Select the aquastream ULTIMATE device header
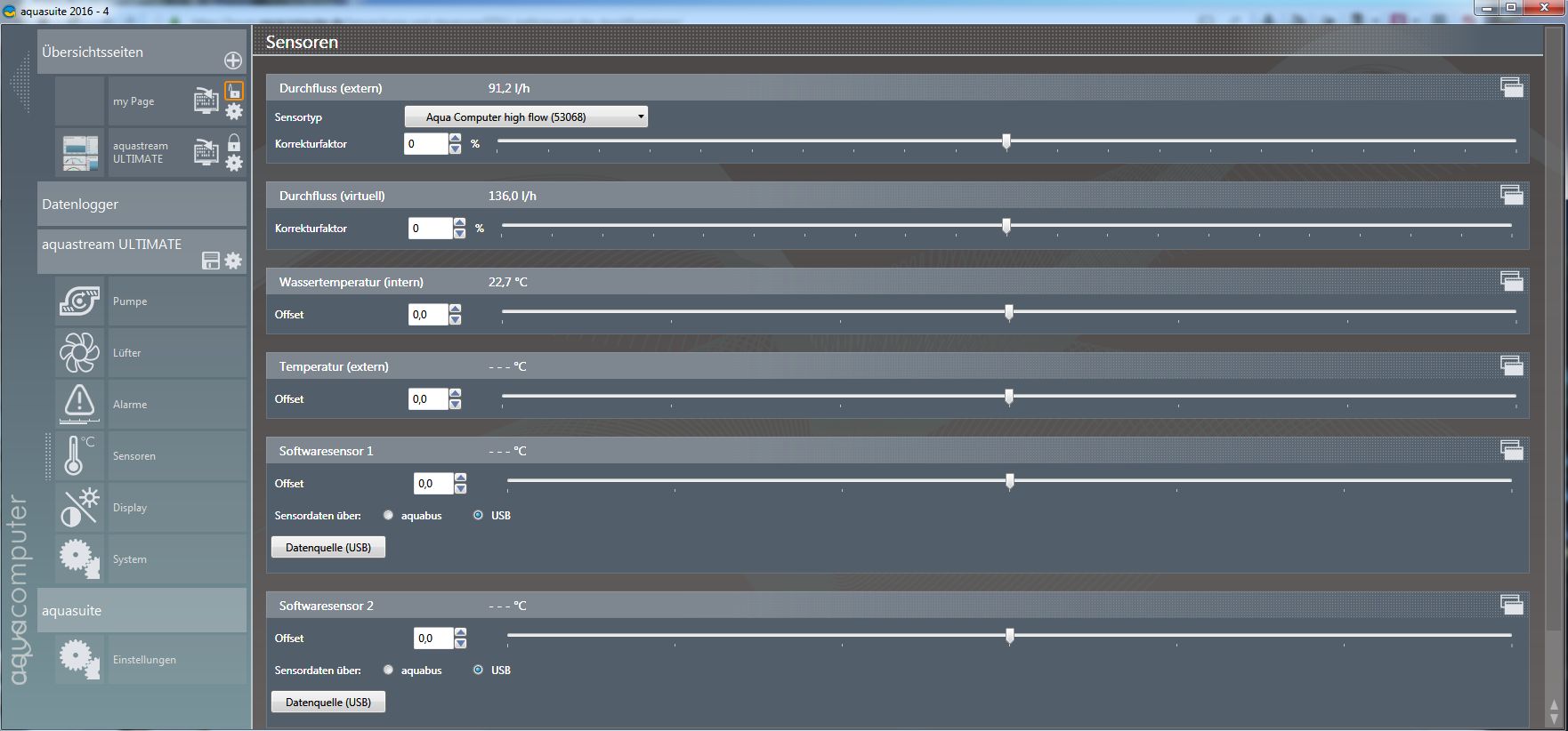1568x731 pixels. click(141, 252)
